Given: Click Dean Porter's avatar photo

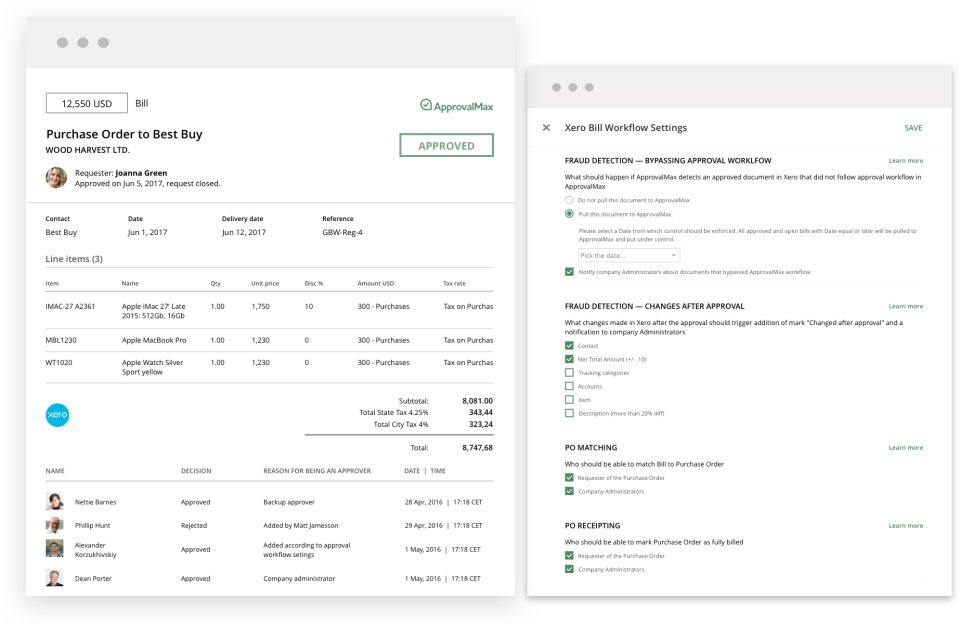Looking at the screenshot, I should [54, 578].
